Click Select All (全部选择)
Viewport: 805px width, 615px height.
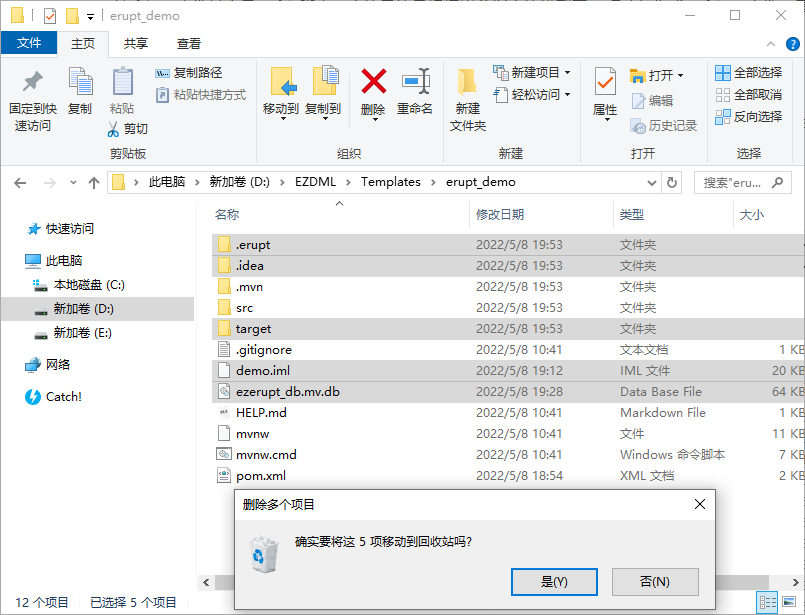click(x=749, y=73)
